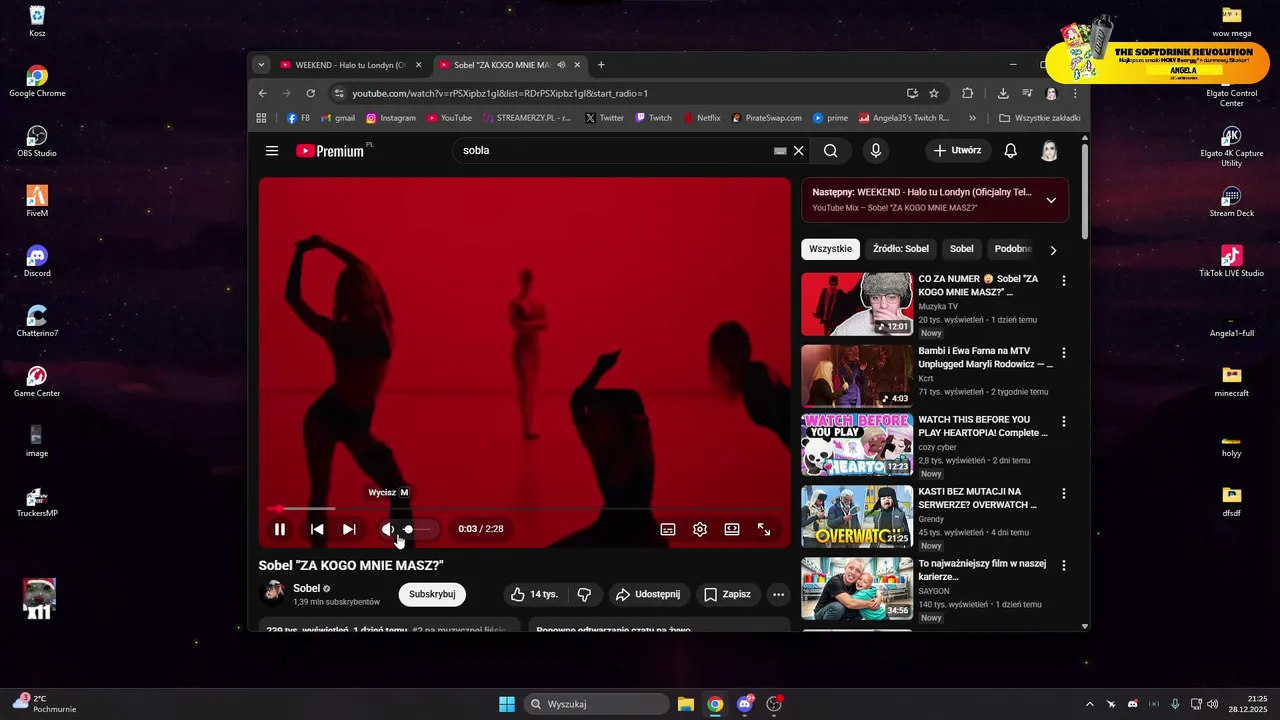The height and width of the screenshot is (720, 1280).
Task: Select the 'Sobel' filter chip
Action: click(x=962, y=249)
